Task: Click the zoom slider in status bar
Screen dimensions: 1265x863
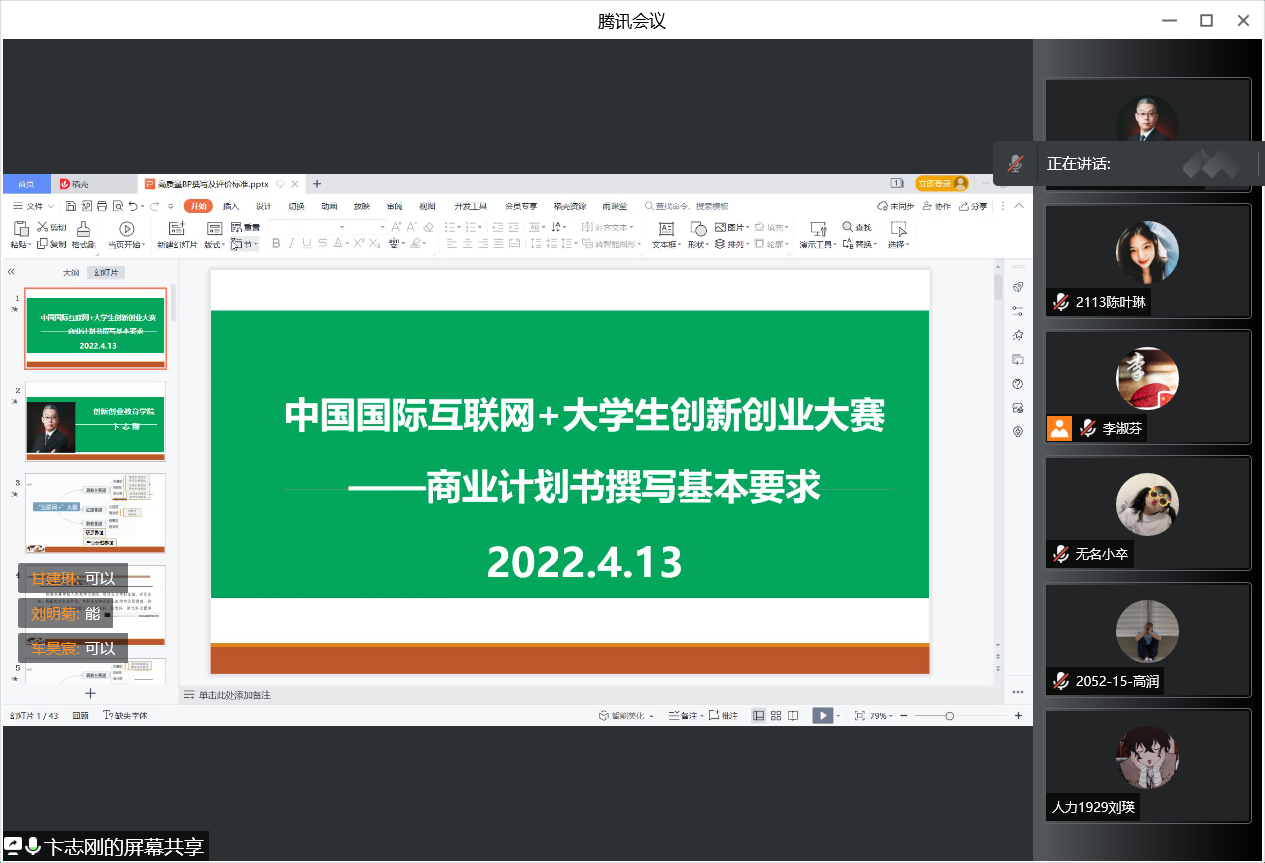Action: (x=949, y=715)
